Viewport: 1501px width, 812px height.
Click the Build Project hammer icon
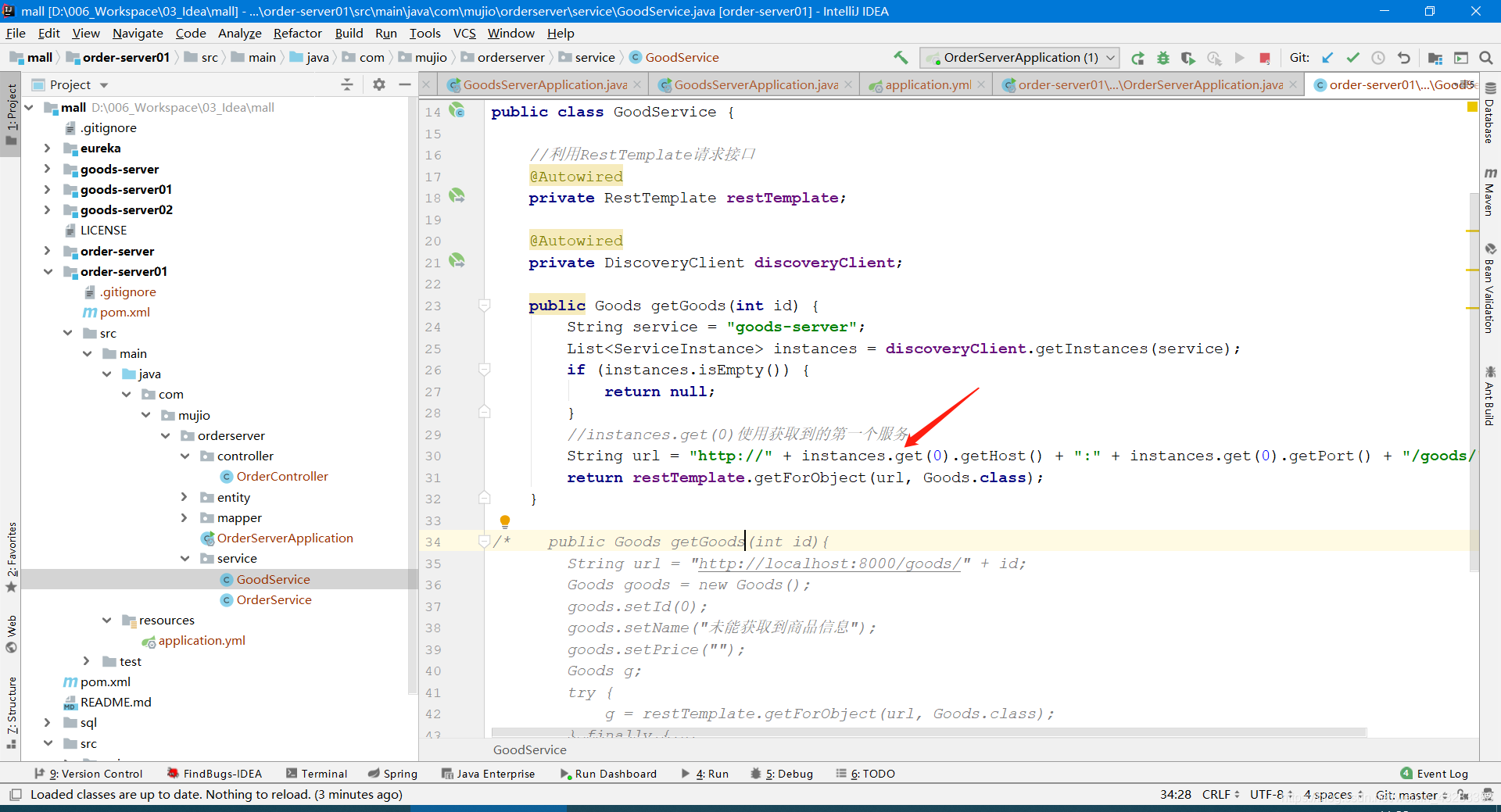[x=901, y=57]
